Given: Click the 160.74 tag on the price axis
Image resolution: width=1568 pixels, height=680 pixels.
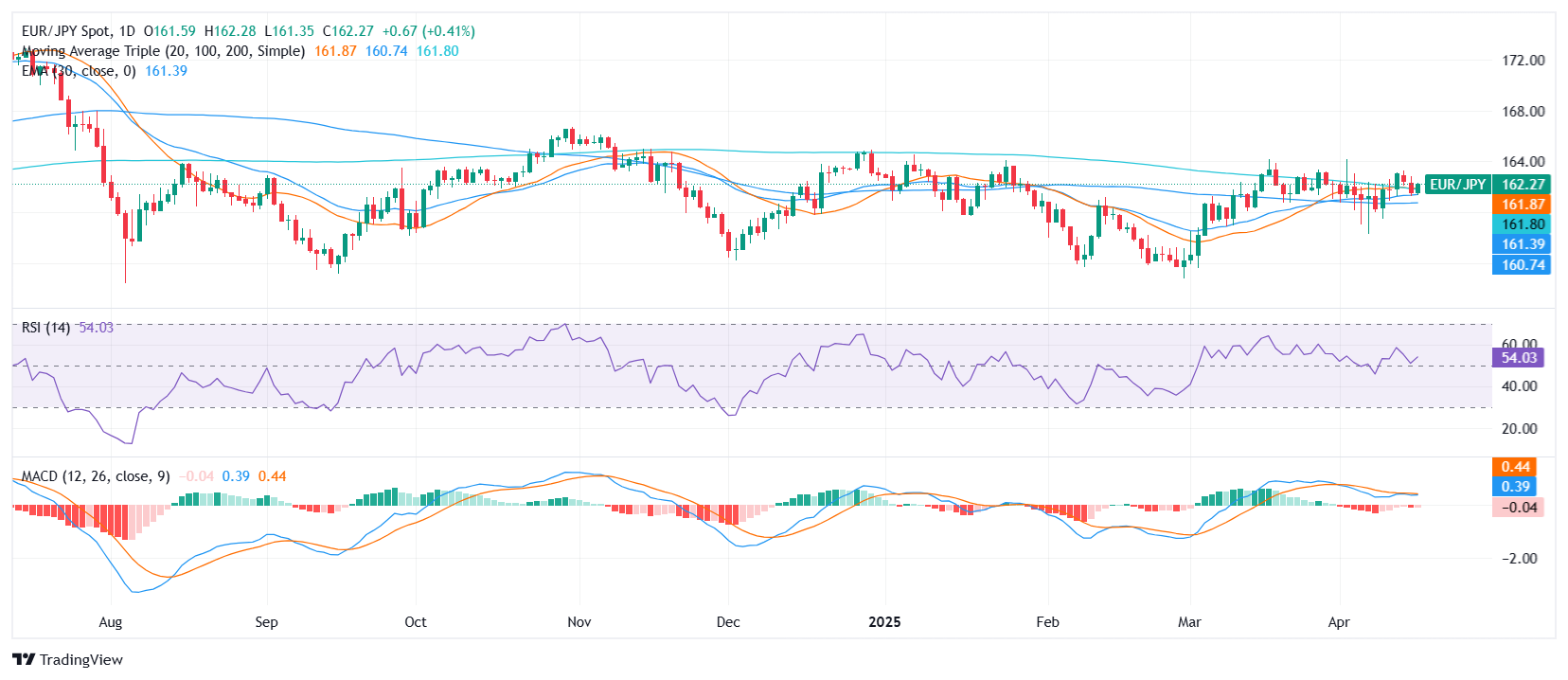Looking at the screenshot, I should [x=1523, y=265].
